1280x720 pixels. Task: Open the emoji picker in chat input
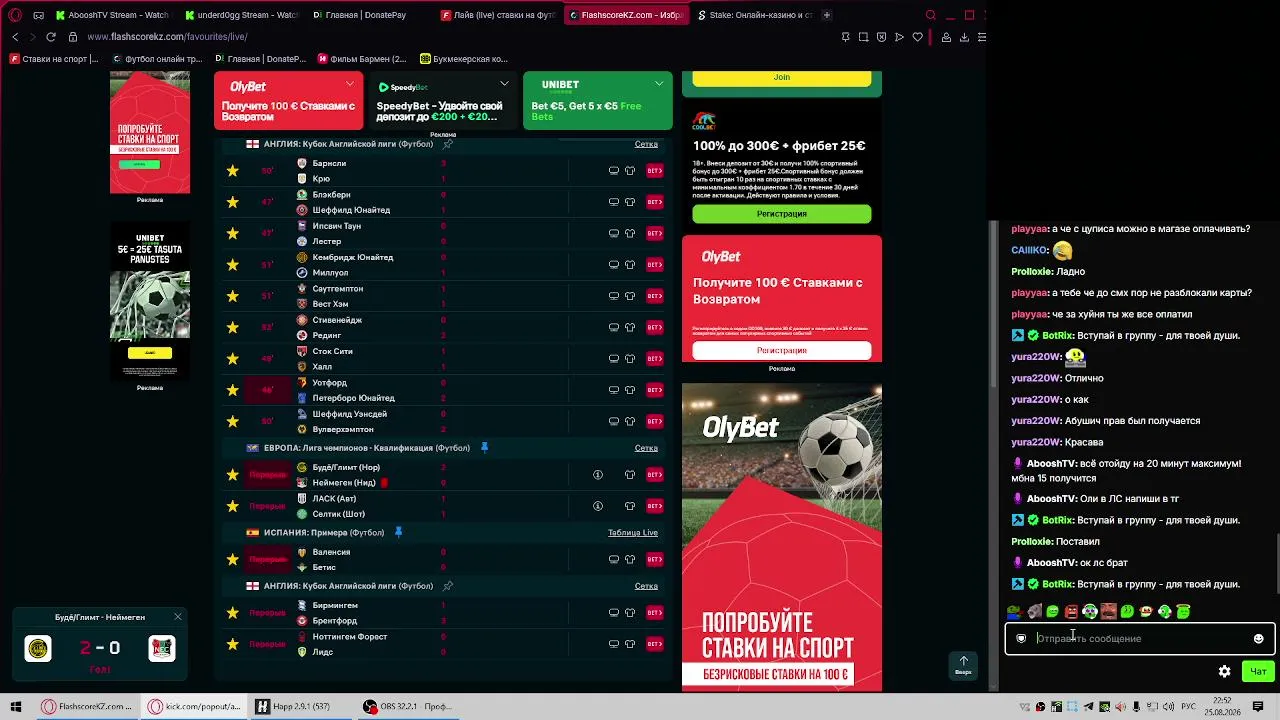[x=1258, y=639]
